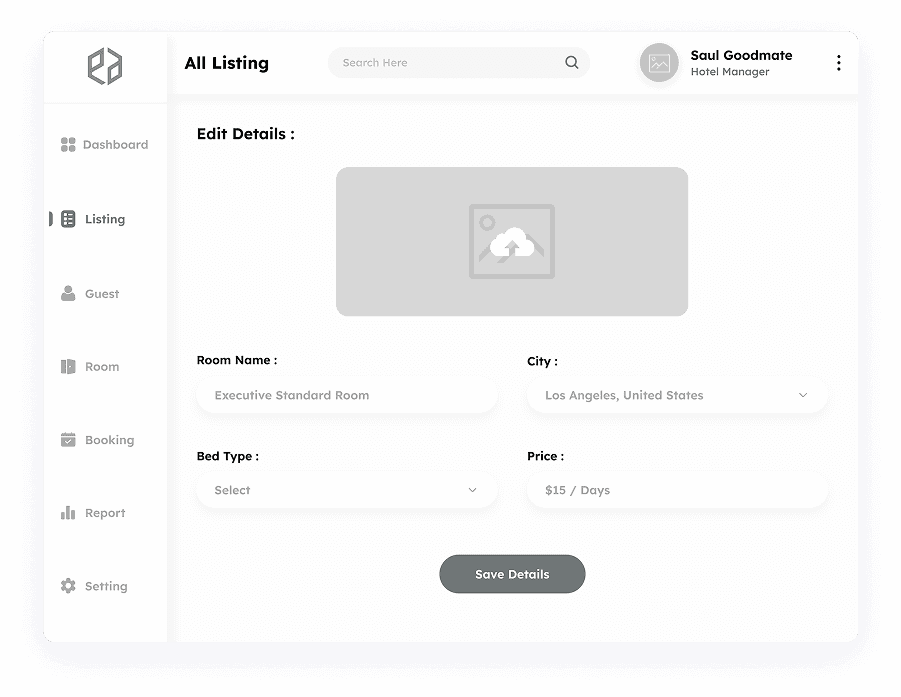Click the Executive Standard Room name field
Viewport: 901px width, 697px height.
pyautogui.click(x=346, y=395)
